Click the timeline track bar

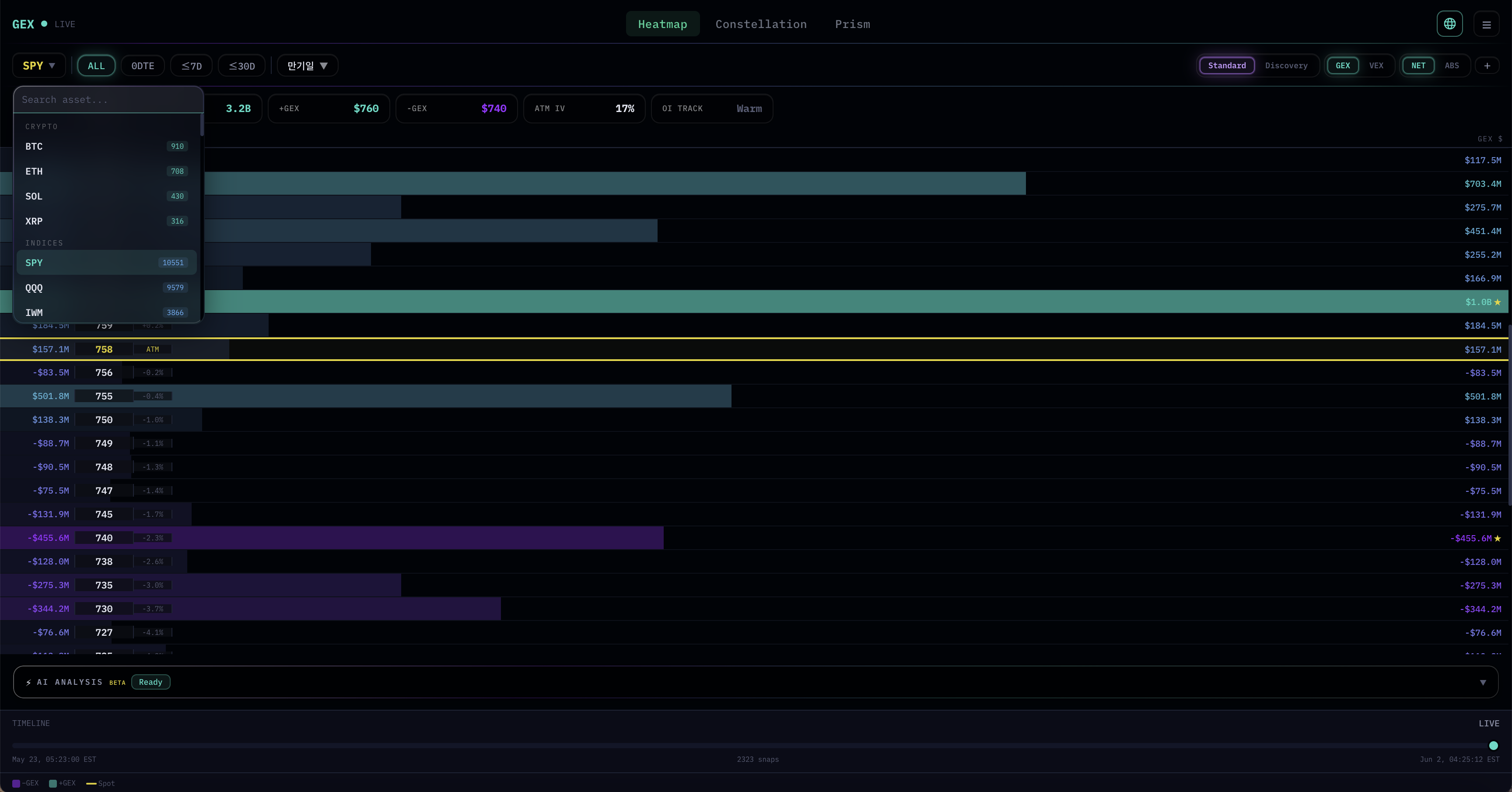point(756,746)
